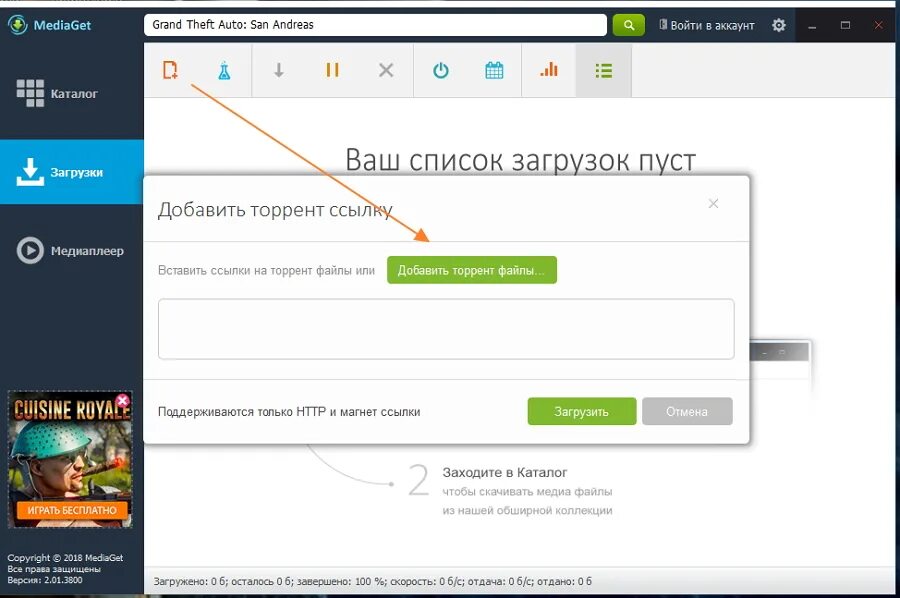Close the Cuisine Royale ad
The width and height of the screenshot is (900, 598).
[122, 400]
